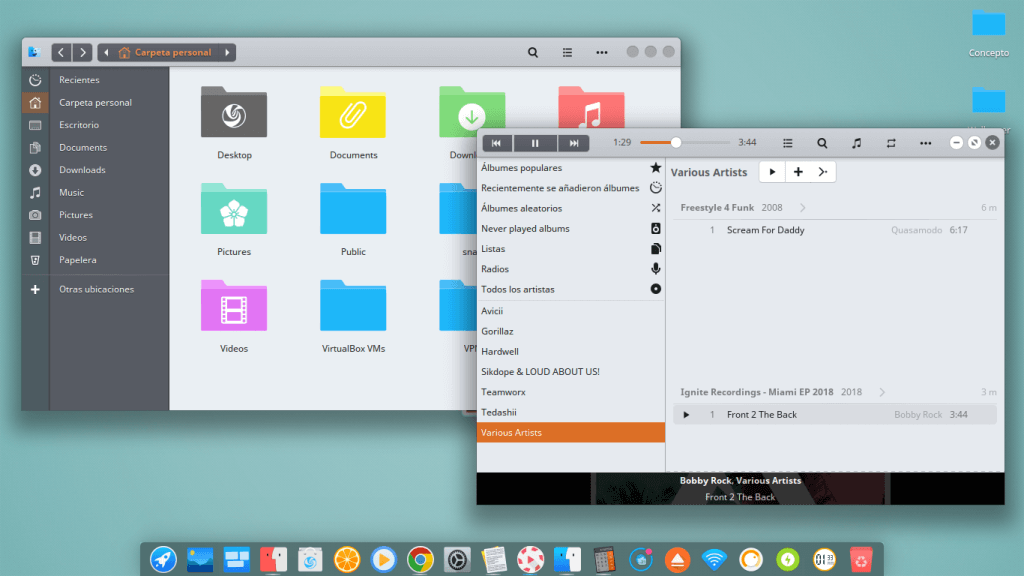The height and width of the screenshot is (576, 1024).
Task: Click the Carpeta personal path button
Action: [x=166, y=52]
